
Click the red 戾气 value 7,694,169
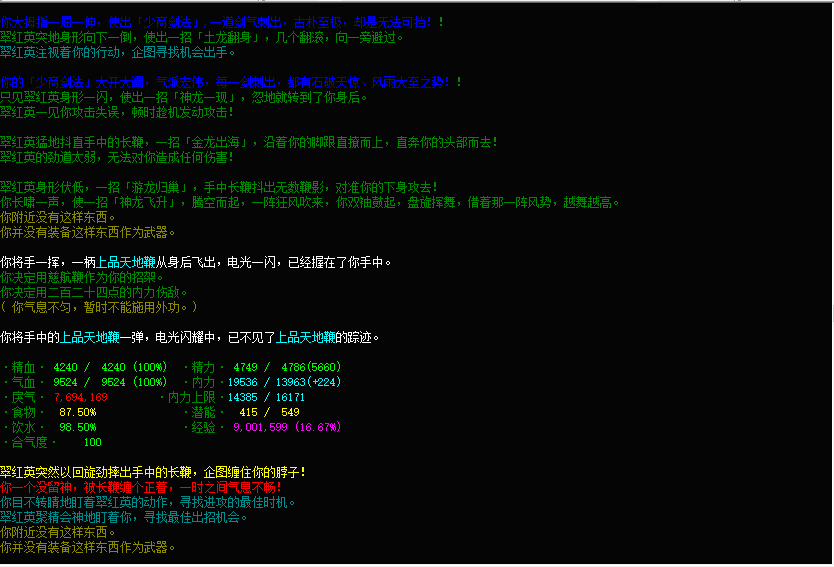point(88,397)
